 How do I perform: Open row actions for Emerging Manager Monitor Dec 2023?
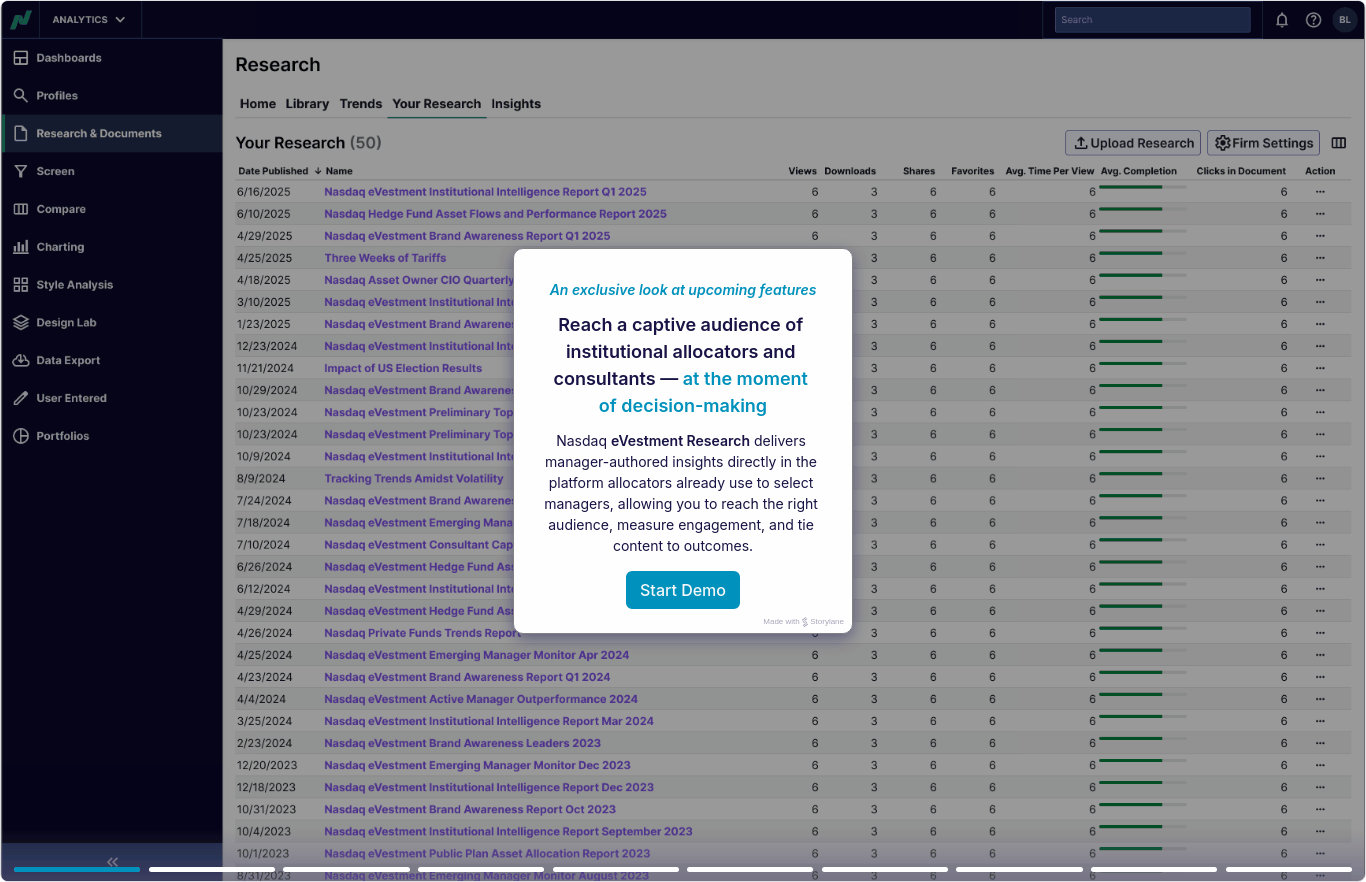click(1320, 765)
